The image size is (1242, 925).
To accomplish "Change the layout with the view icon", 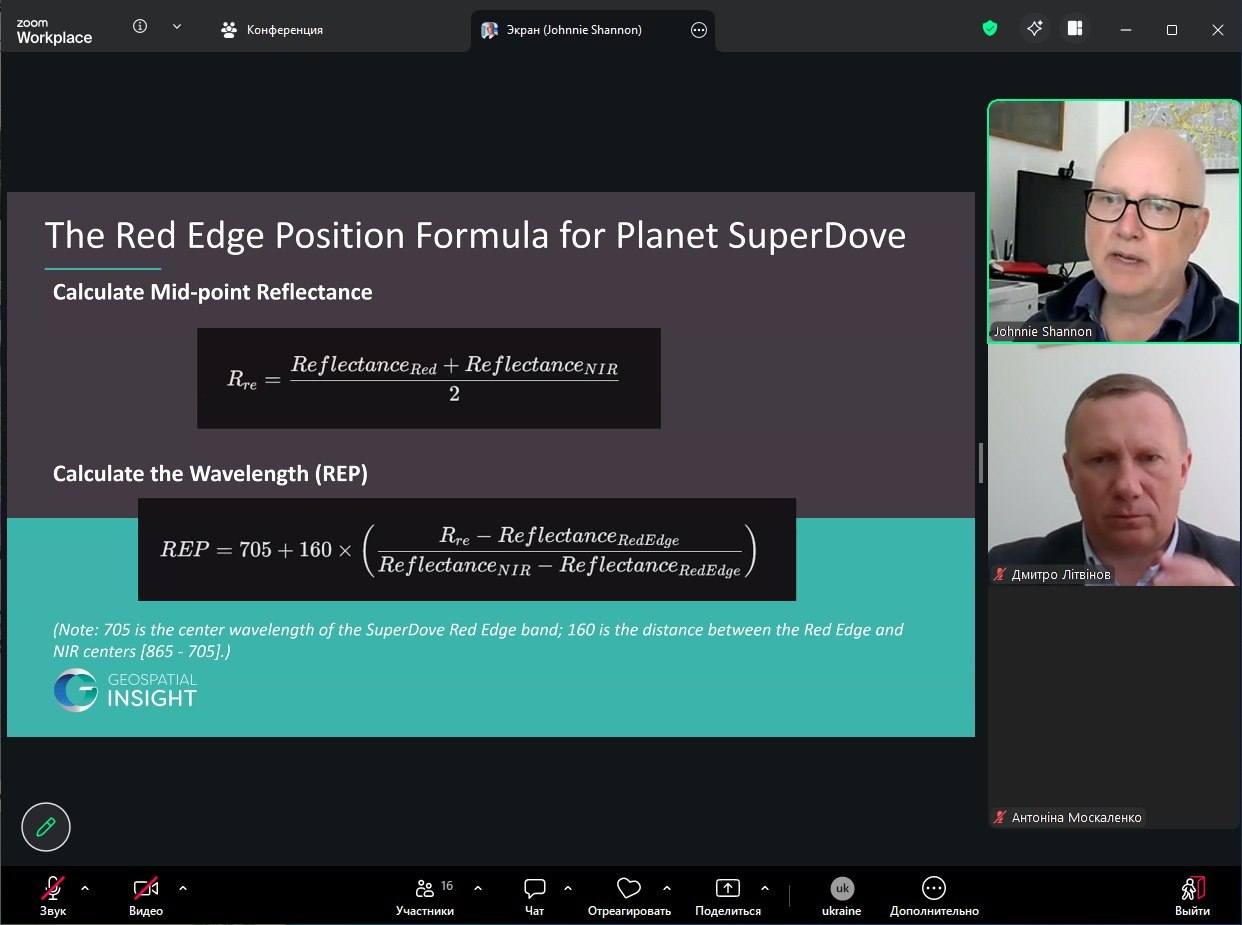I will (1076, 29).
